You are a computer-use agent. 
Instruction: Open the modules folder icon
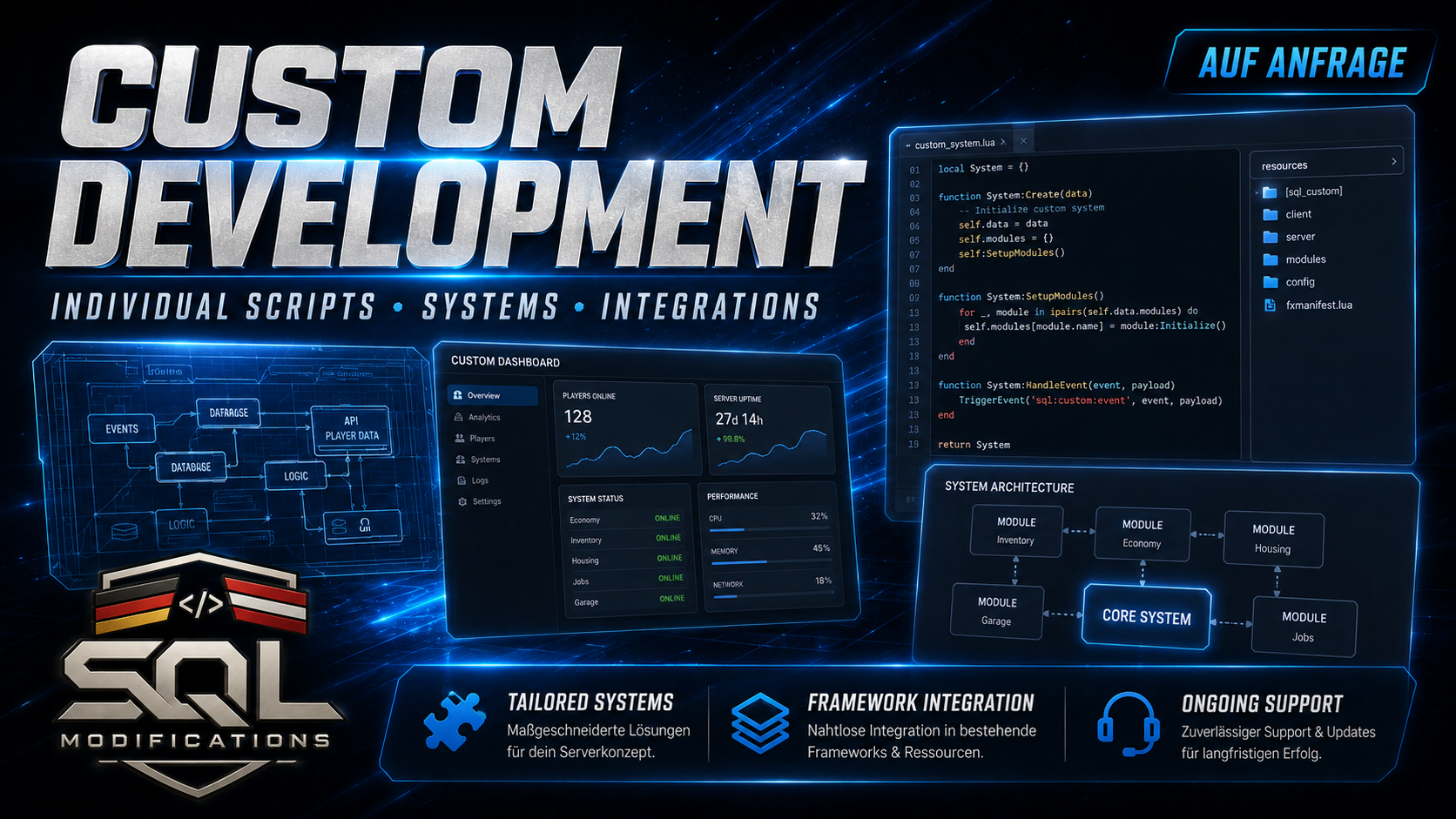[1271, 259]
